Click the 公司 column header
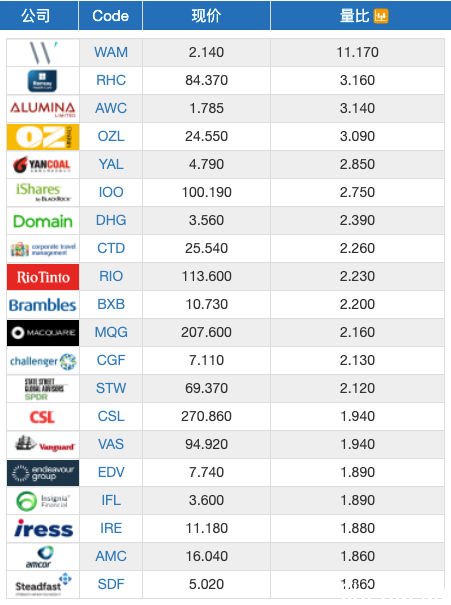The height and width of the screenshot is (605, 451). click(x=35, y=15)
